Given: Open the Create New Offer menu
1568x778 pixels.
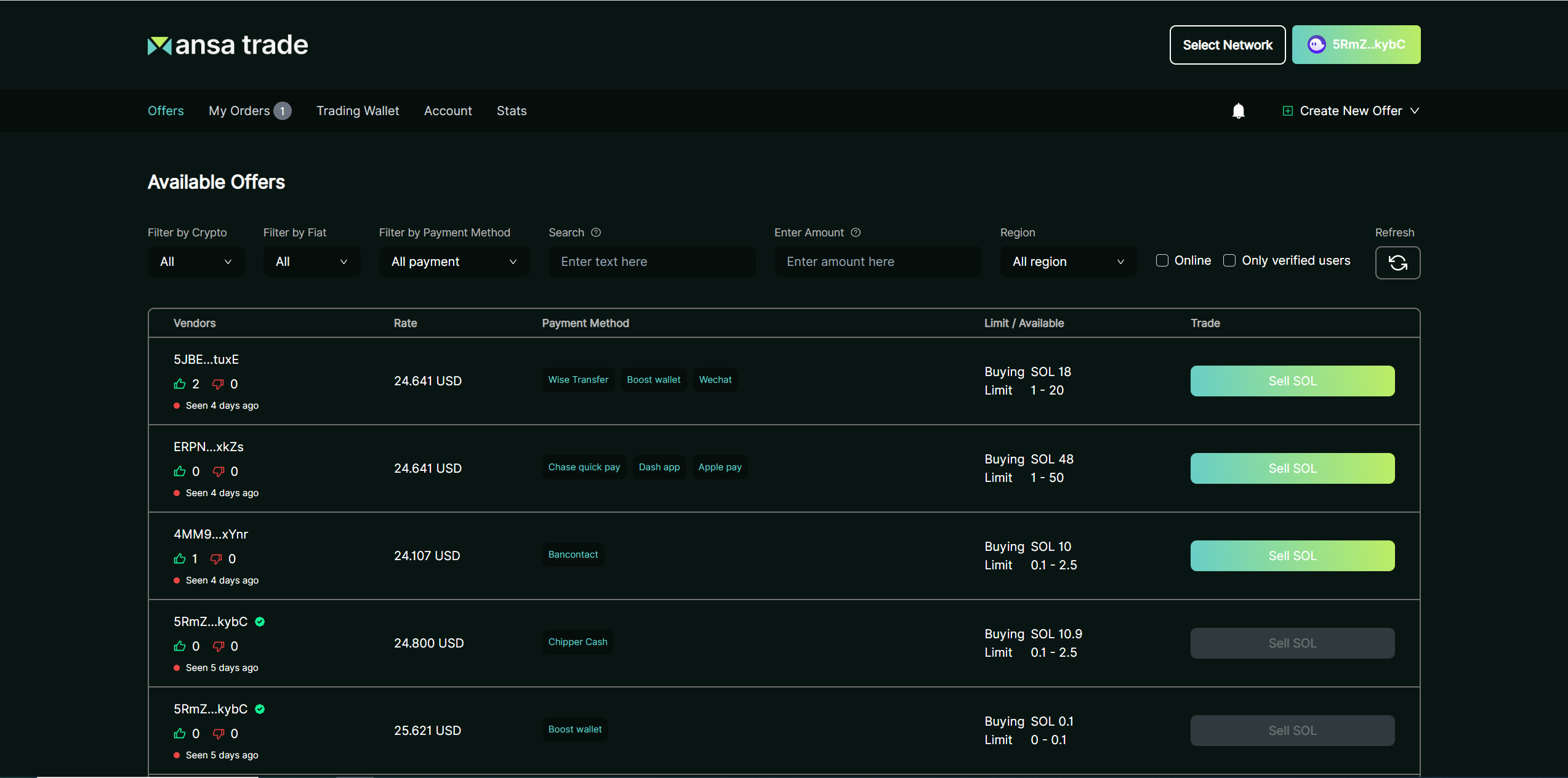Looking at the screenshot, I should 1351,111.
